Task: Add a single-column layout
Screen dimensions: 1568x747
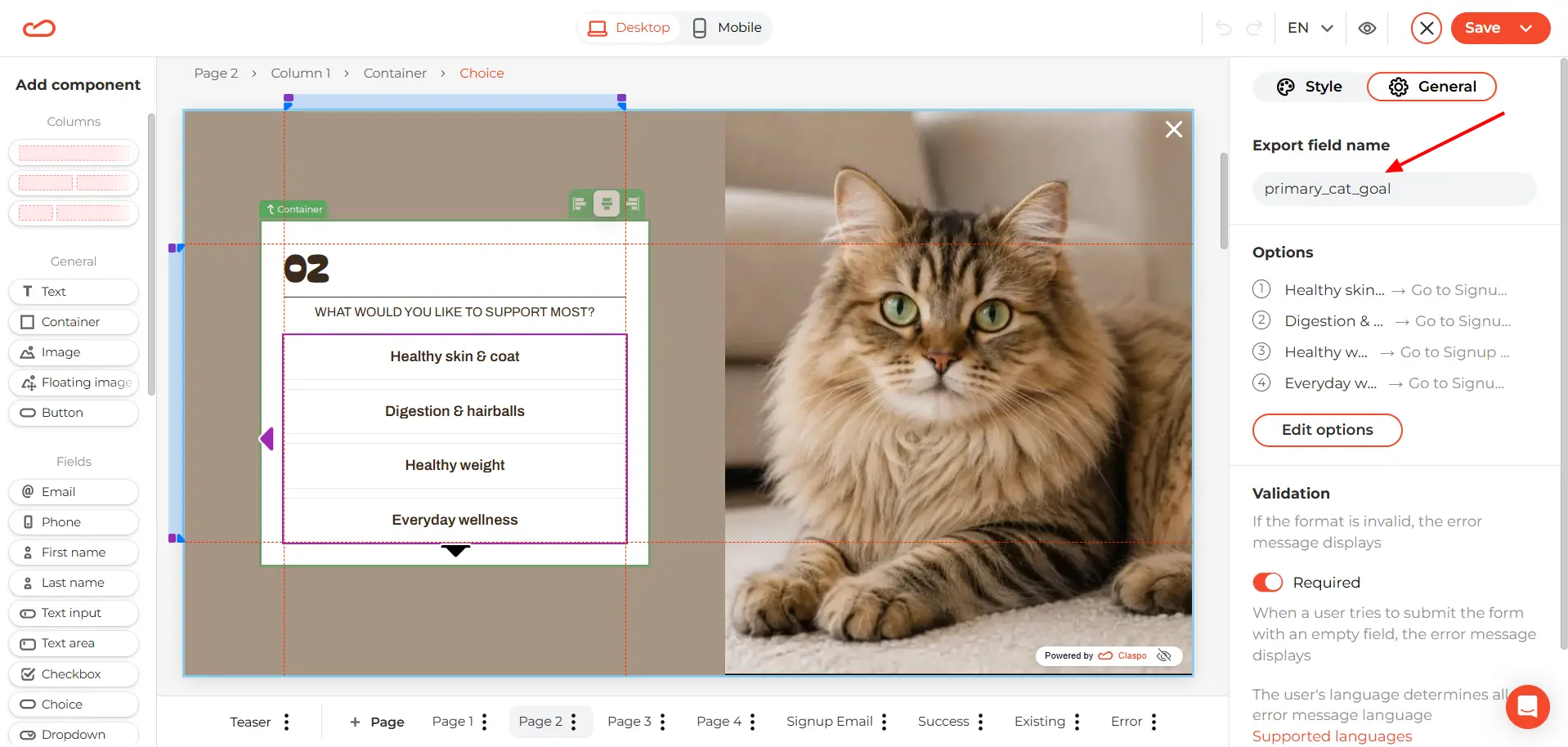Action: (x=74, y=153)
